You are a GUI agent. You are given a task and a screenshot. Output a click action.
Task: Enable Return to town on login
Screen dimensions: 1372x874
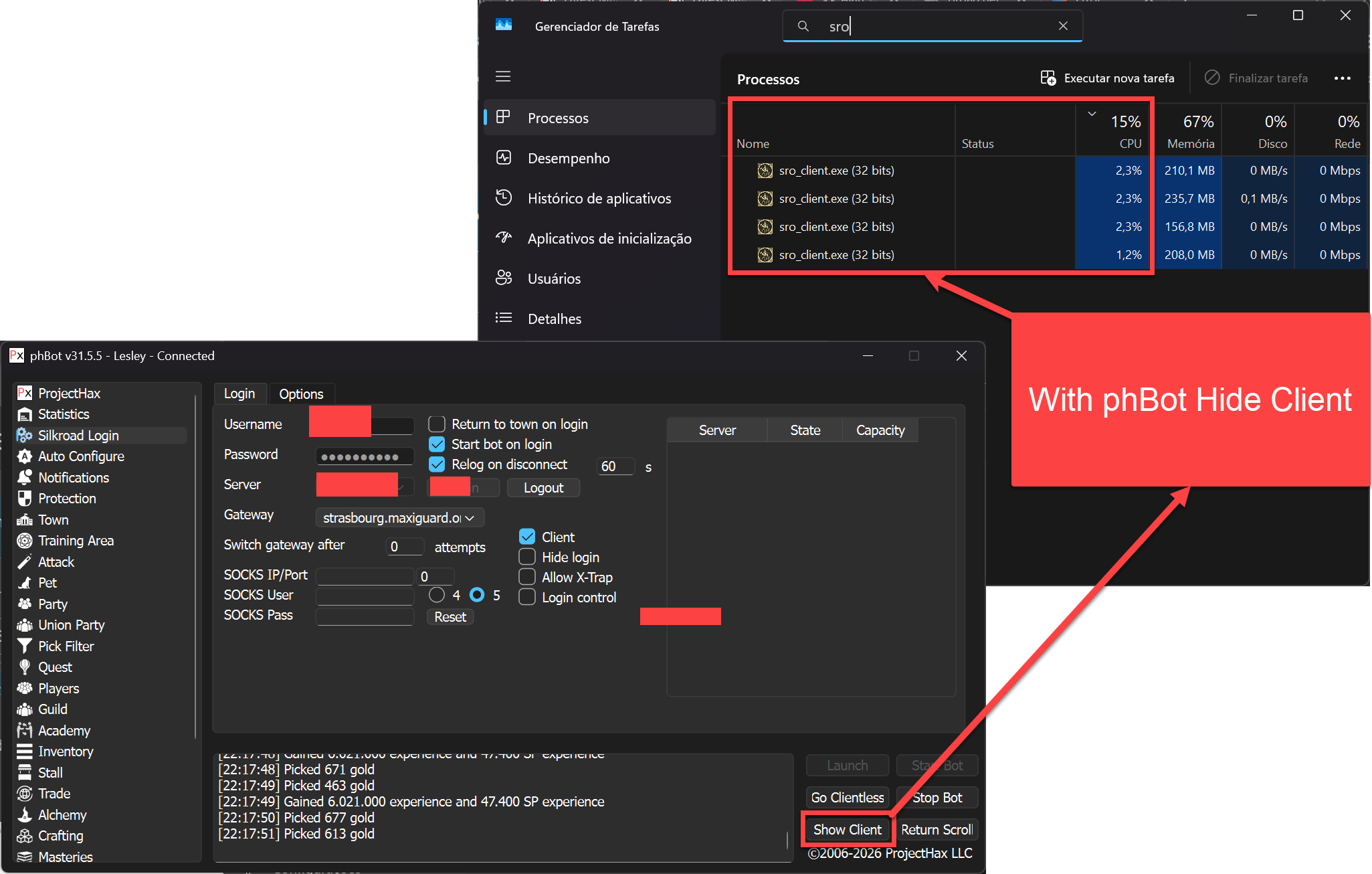click(x=437, y=424)
